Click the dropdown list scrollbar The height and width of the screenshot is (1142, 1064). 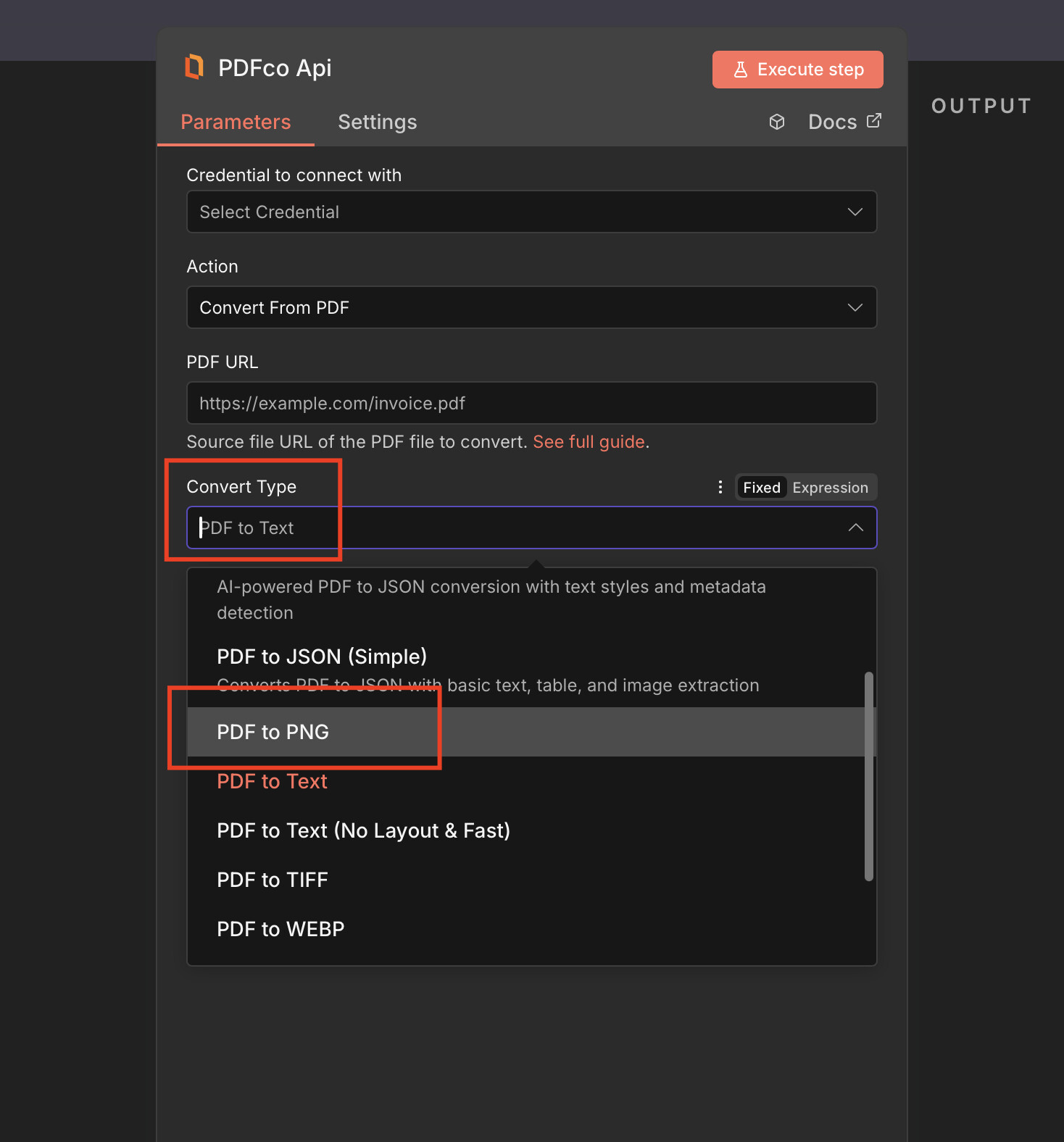868,775
